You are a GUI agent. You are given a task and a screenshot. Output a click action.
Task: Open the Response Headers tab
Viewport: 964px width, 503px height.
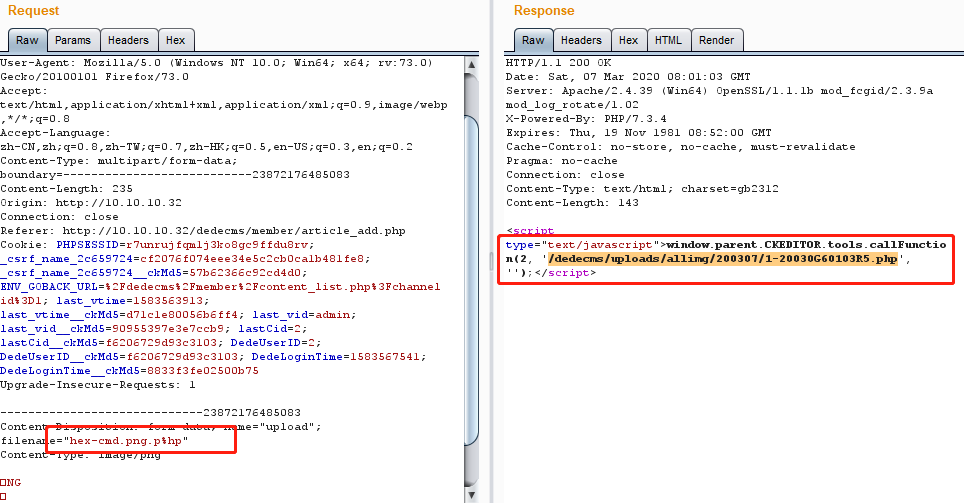click(x=581, y=41)
